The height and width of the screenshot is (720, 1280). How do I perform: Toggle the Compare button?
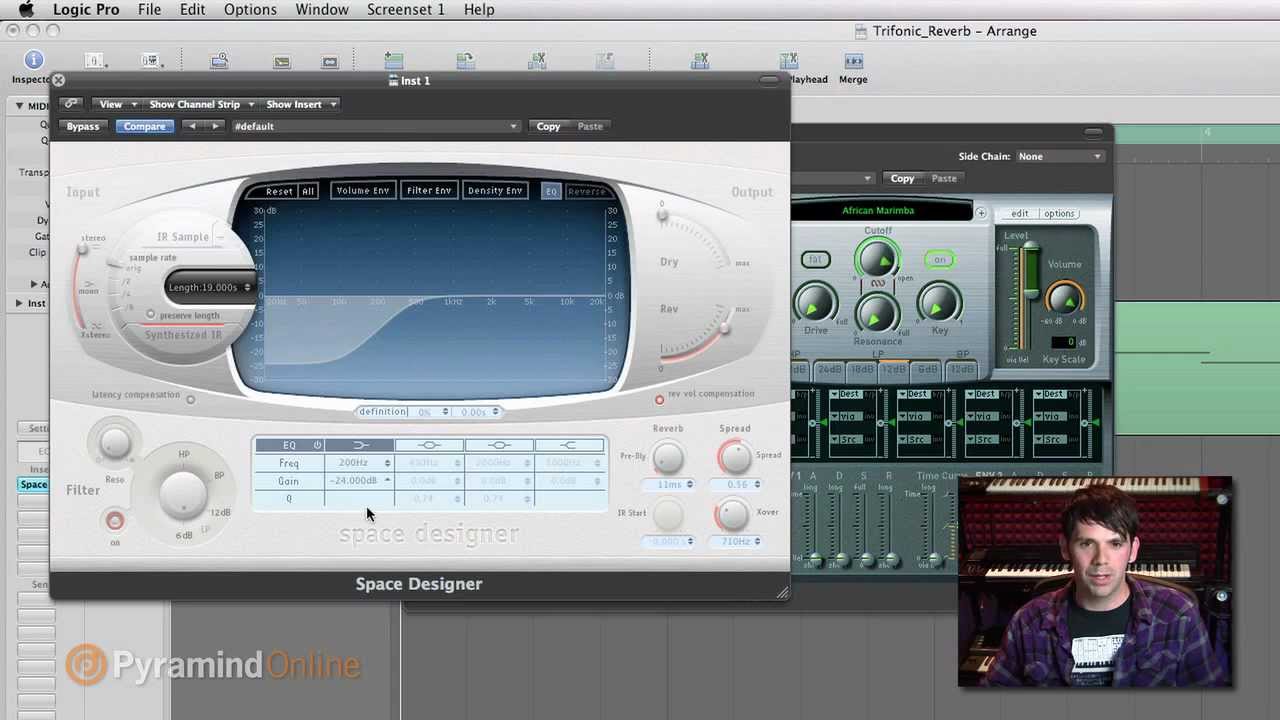[x=144, y=126]
